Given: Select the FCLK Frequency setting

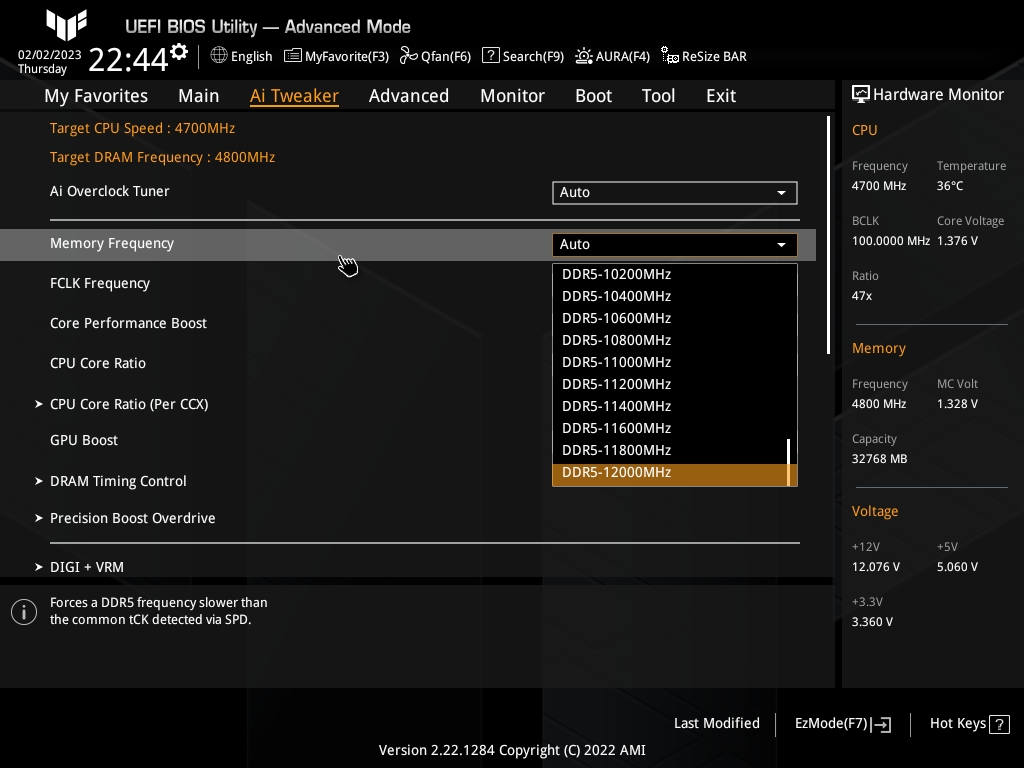Looking at the screenshot, I should tap(100, 283).
